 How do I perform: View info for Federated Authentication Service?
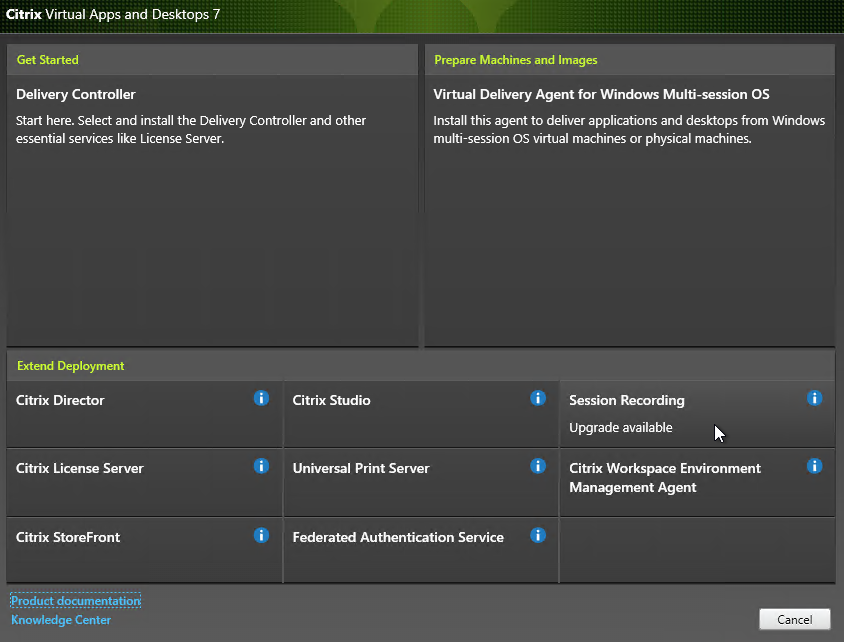click(x=538, y=535)
